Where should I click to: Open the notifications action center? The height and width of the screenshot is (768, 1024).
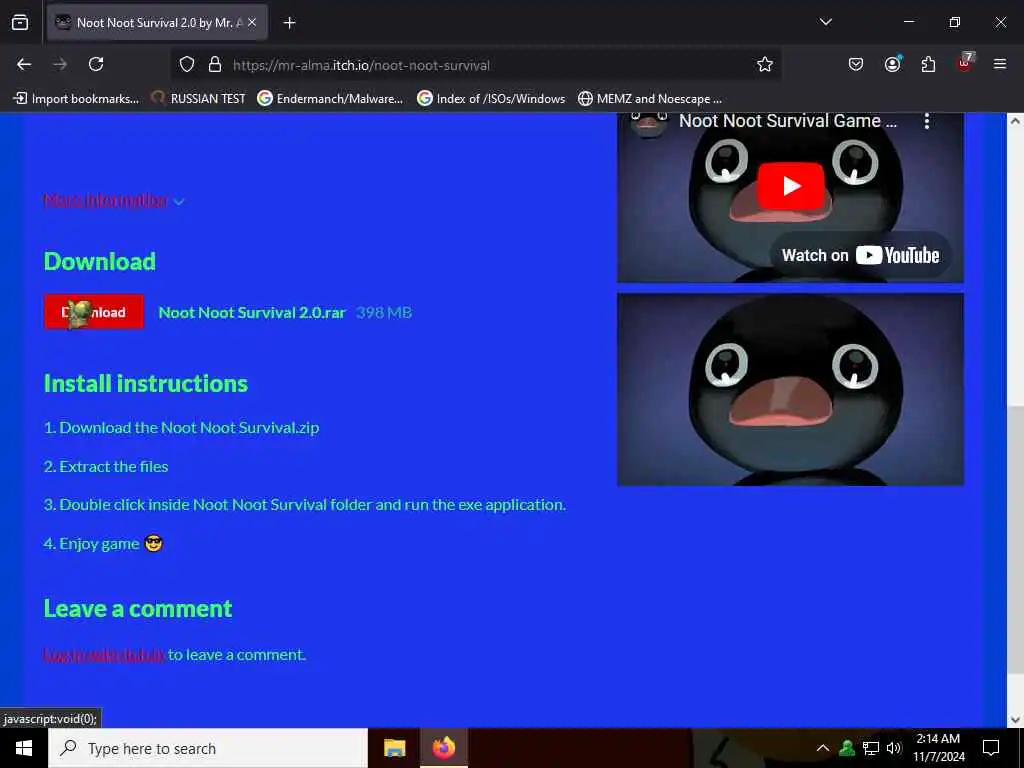point(991,748)
